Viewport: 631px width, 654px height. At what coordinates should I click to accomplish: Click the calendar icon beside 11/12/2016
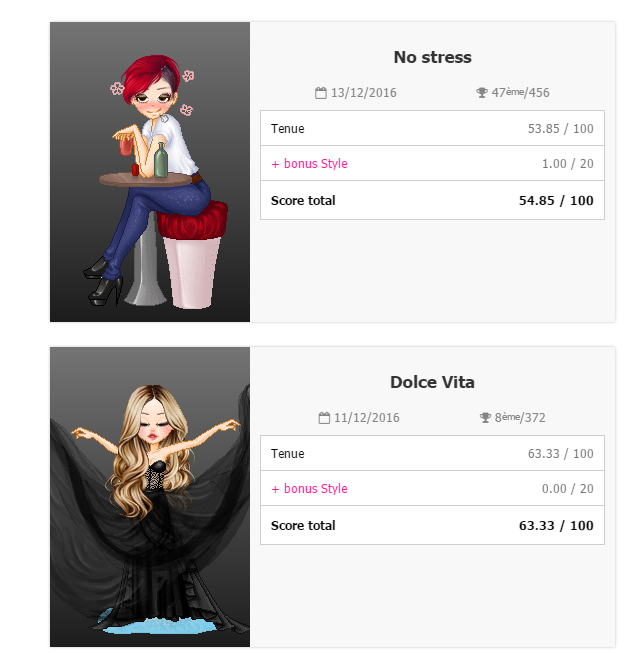[324, 418]
